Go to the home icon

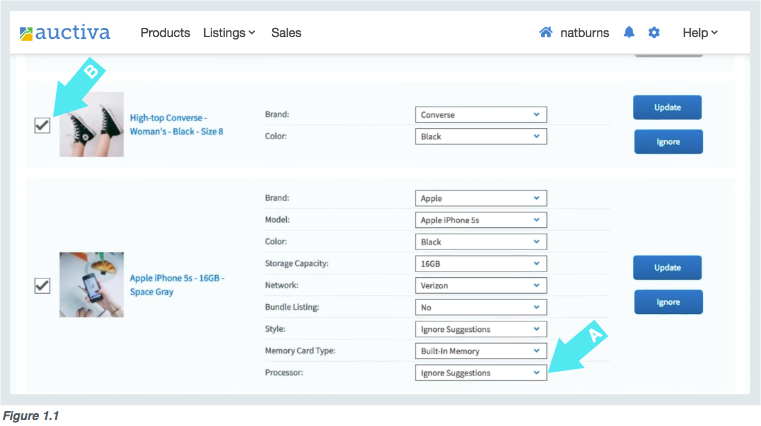pos(546,33)
